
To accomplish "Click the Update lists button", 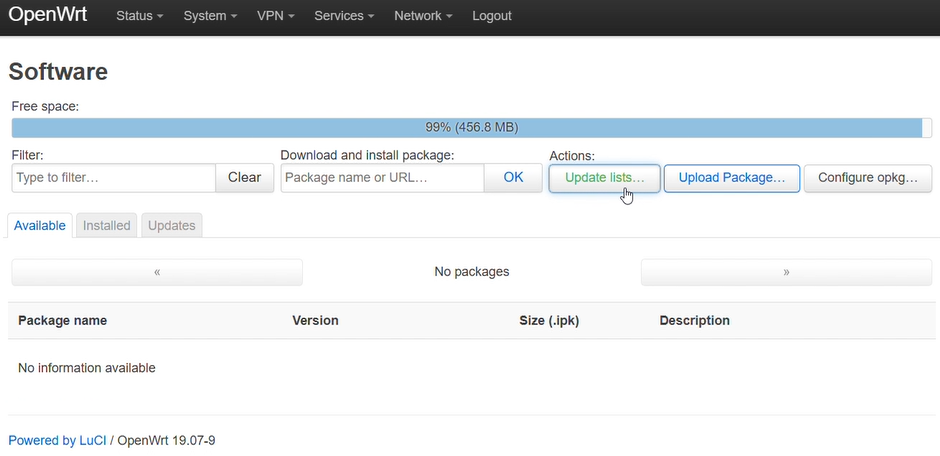I will point(604,178).
